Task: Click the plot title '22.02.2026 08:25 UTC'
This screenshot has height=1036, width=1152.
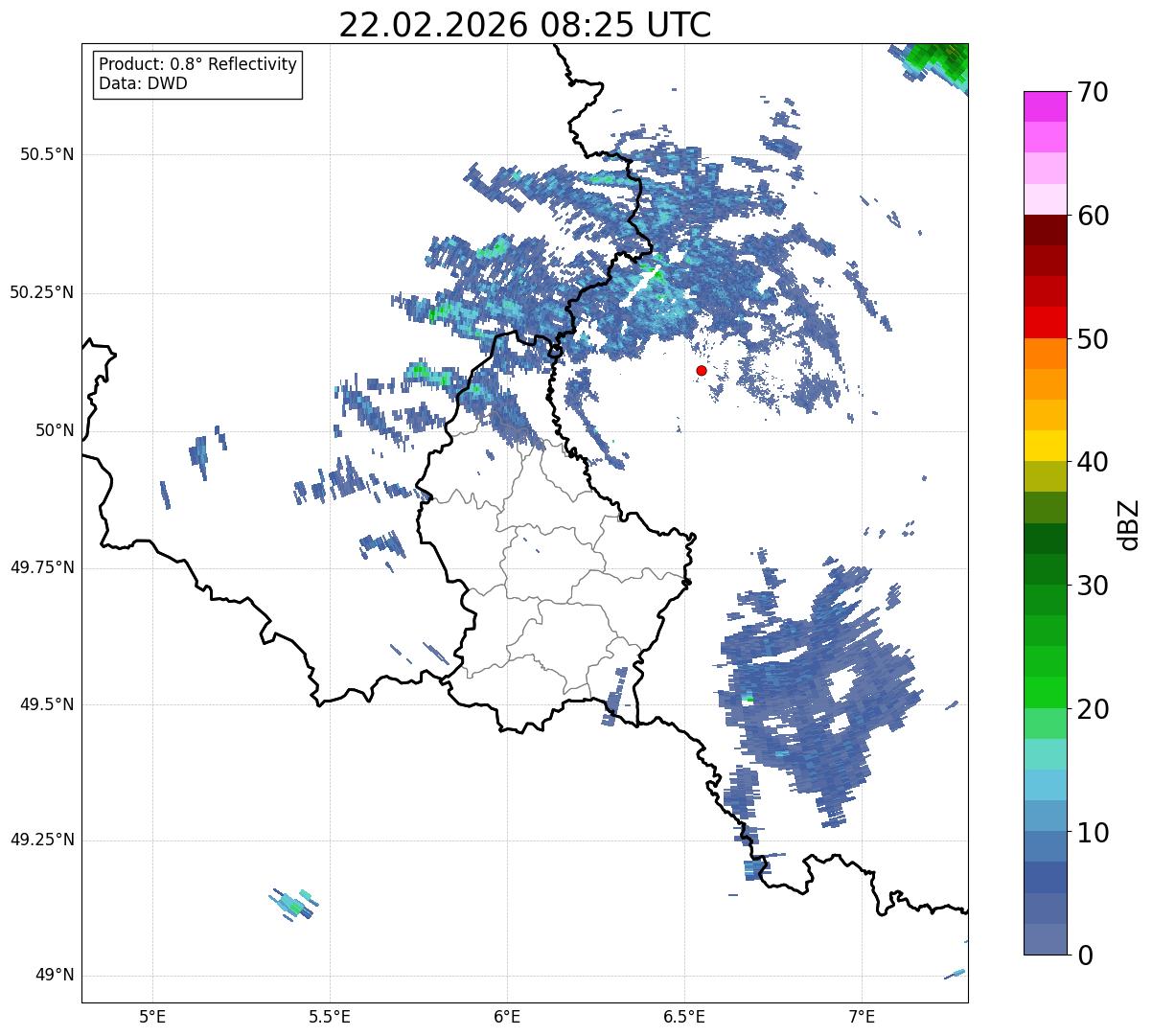Action: click(x=525, y=25)
